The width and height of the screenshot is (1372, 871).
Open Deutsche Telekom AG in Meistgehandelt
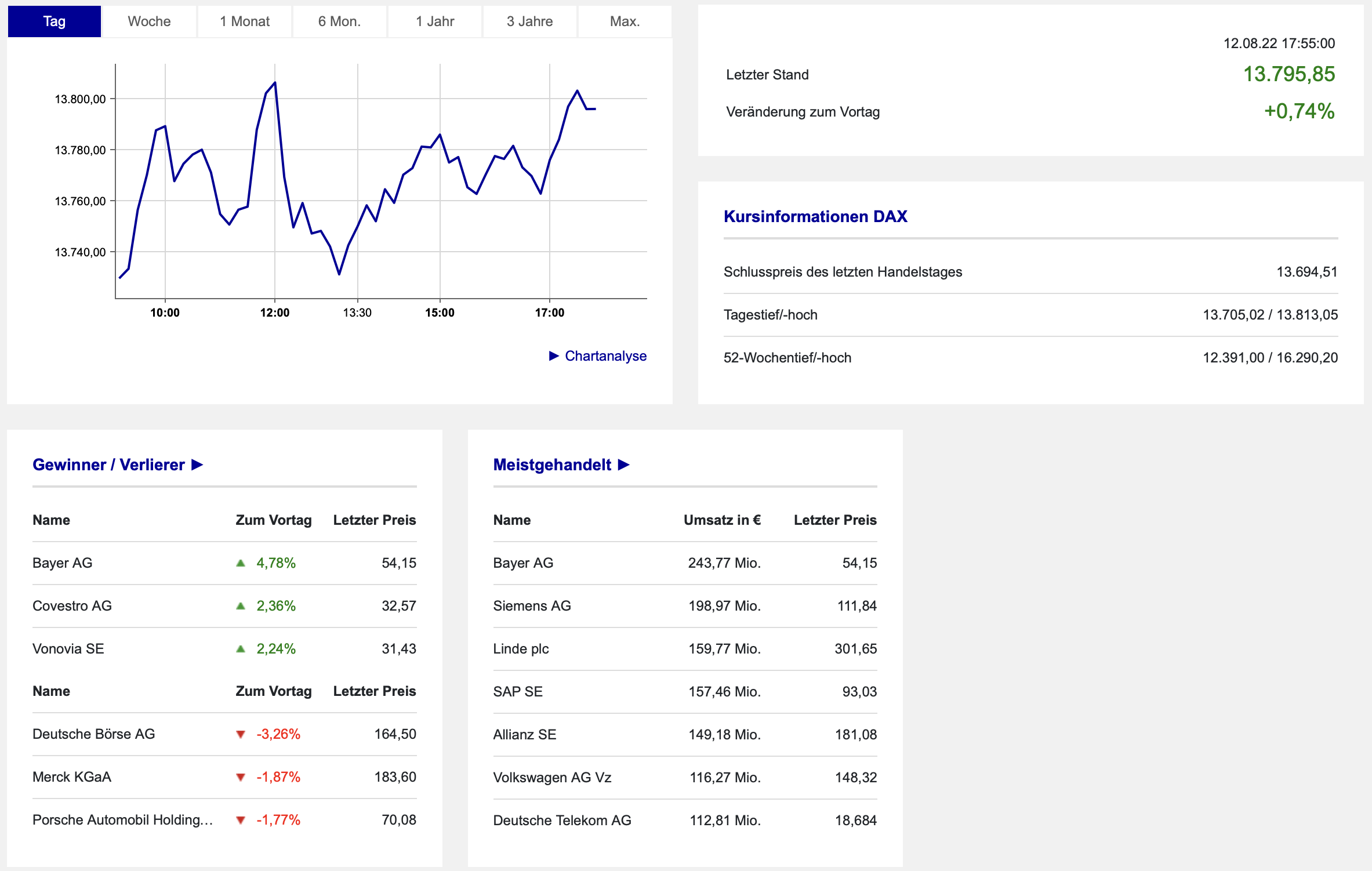[x=562, y=821]
